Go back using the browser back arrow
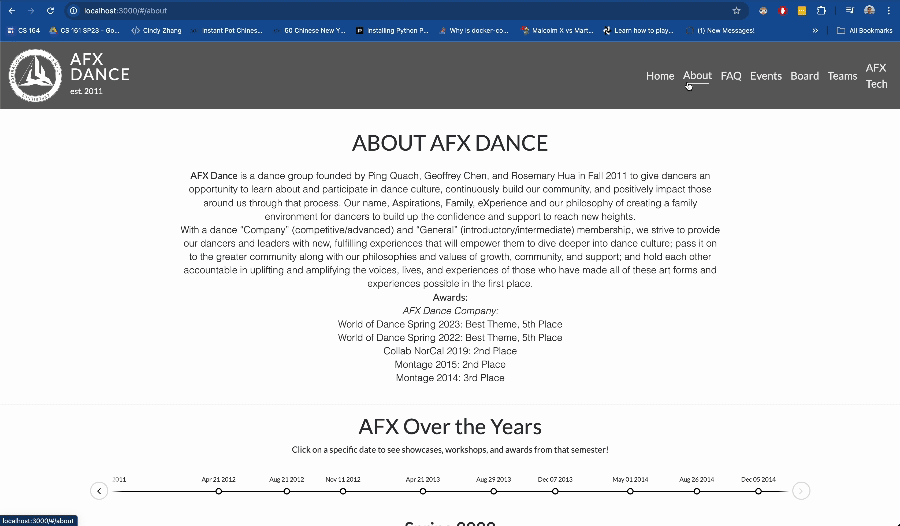Screen dimensions: 900x526 (11, 10)
